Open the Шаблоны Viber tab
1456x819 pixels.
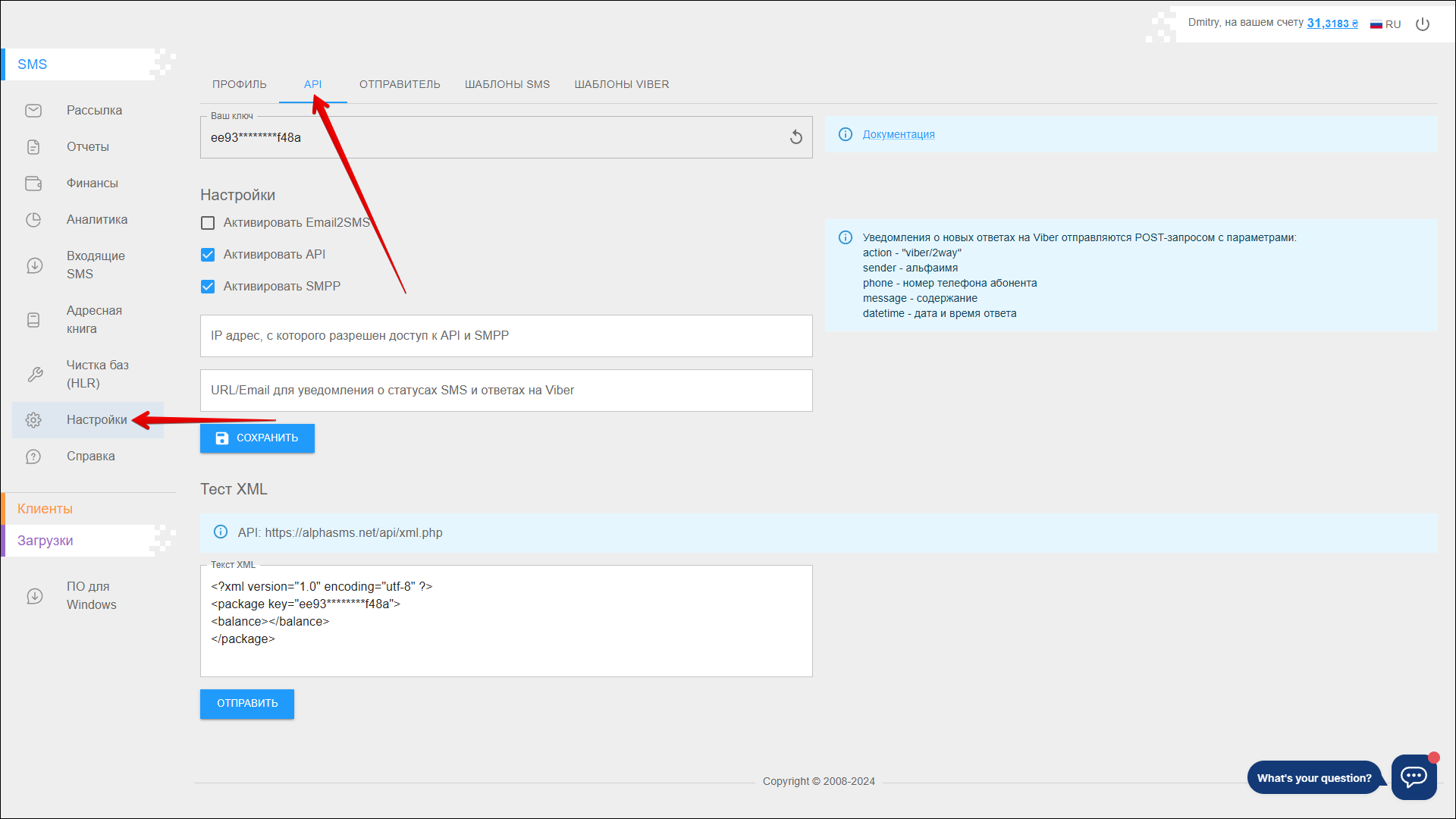[621, 84]
